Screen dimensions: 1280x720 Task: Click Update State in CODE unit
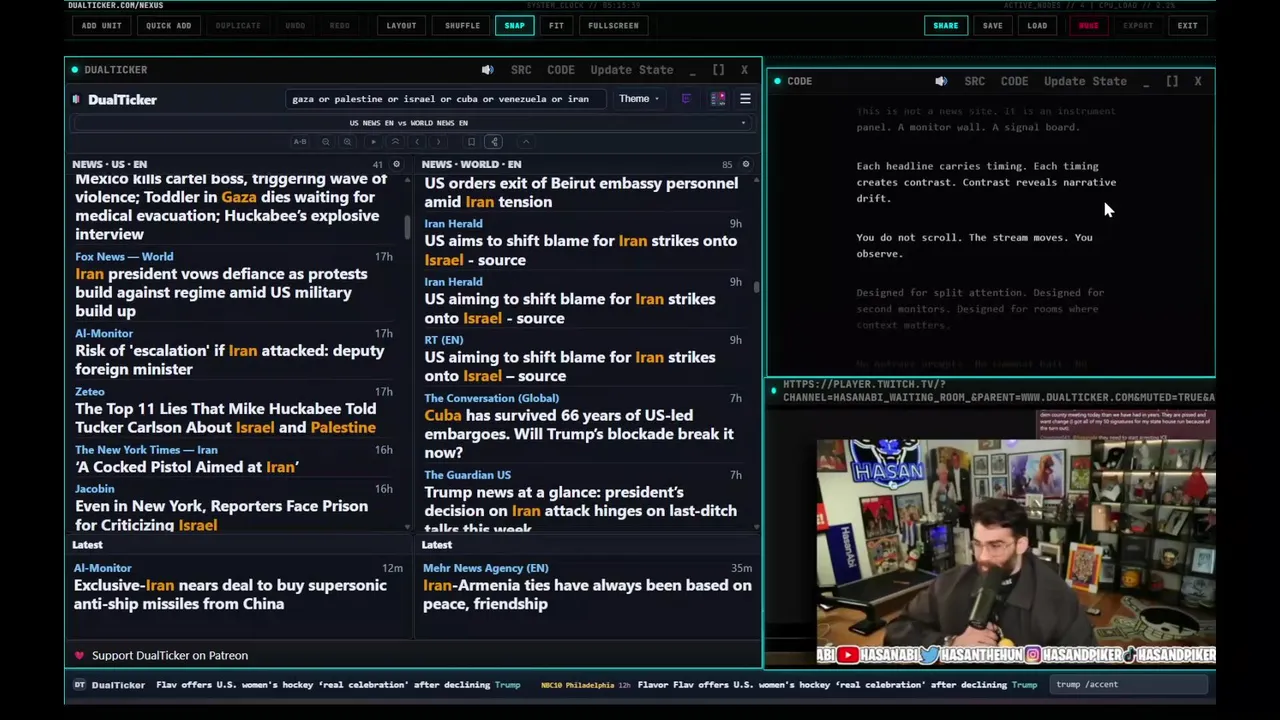pos(1085,81)
